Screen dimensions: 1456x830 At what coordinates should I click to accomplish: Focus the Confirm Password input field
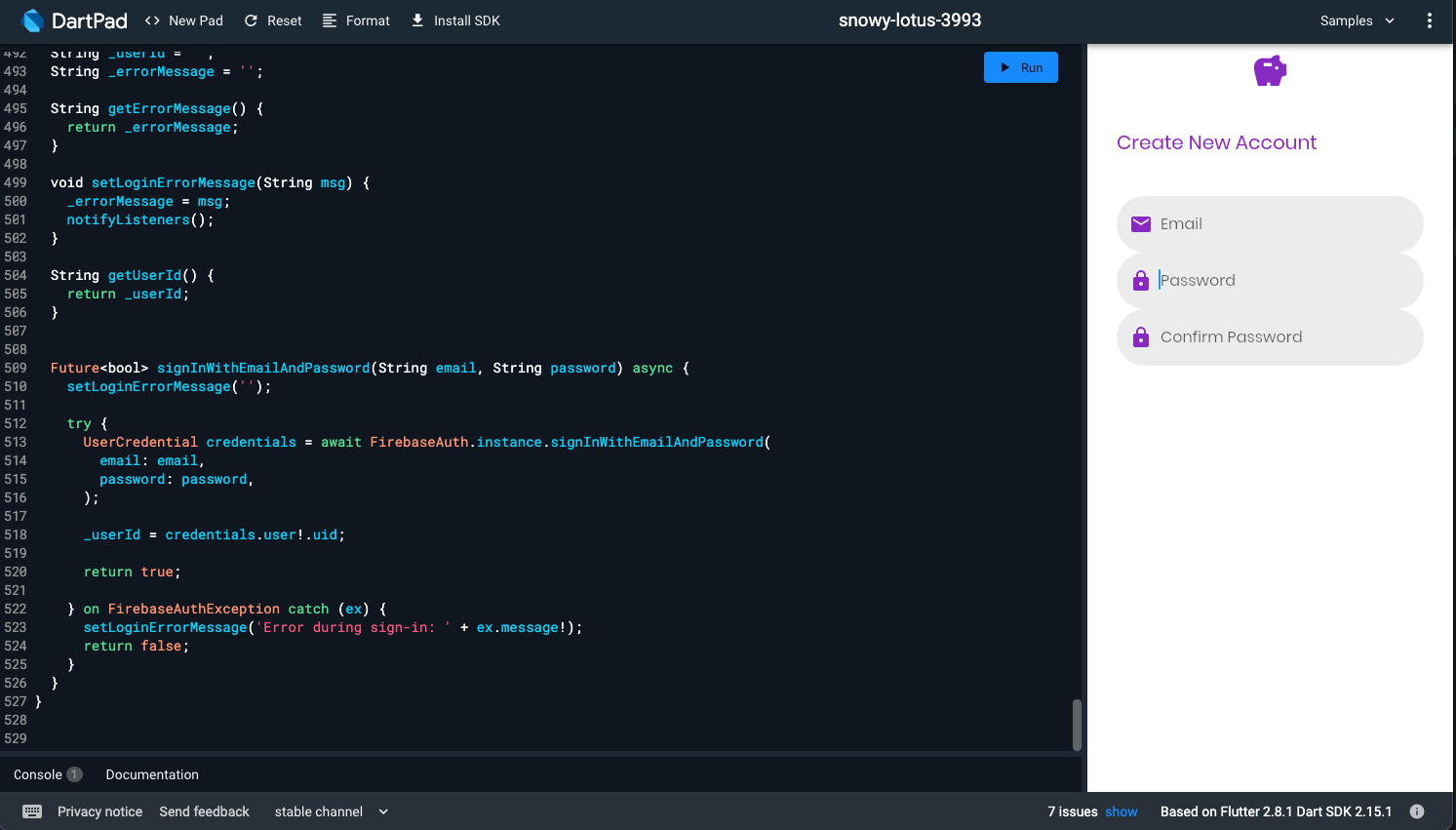coord(1270,337)
